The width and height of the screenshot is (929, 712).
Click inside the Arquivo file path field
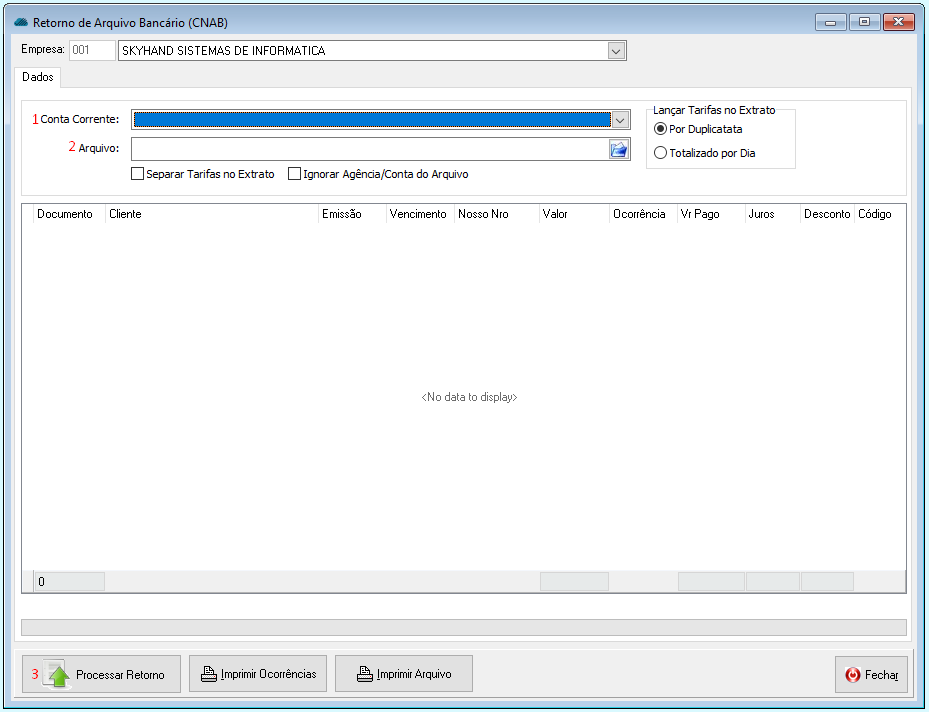370,149
